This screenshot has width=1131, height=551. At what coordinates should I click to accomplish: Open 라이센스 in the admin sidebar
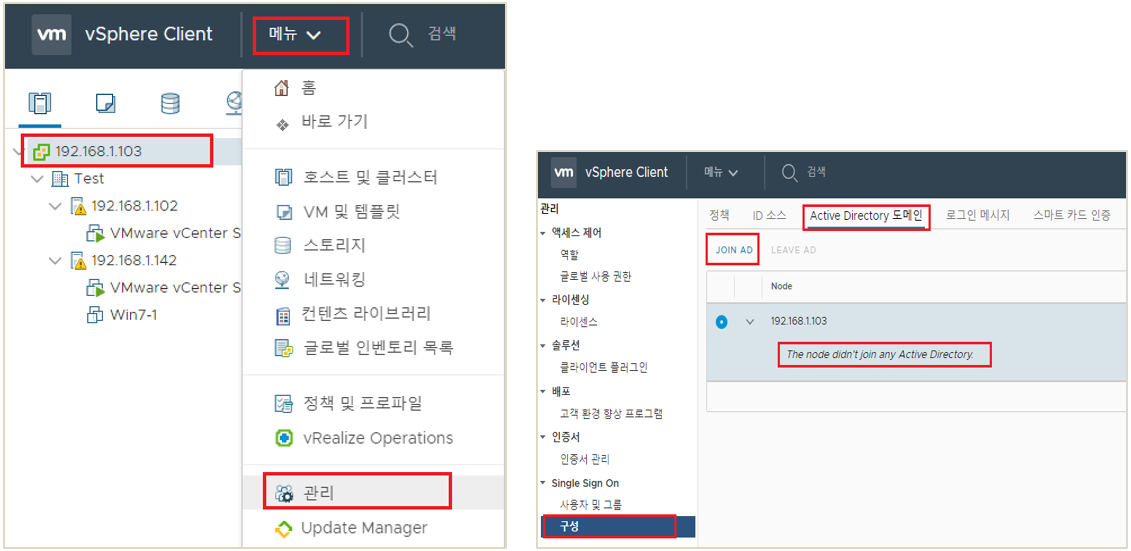(x=578, y=322)
